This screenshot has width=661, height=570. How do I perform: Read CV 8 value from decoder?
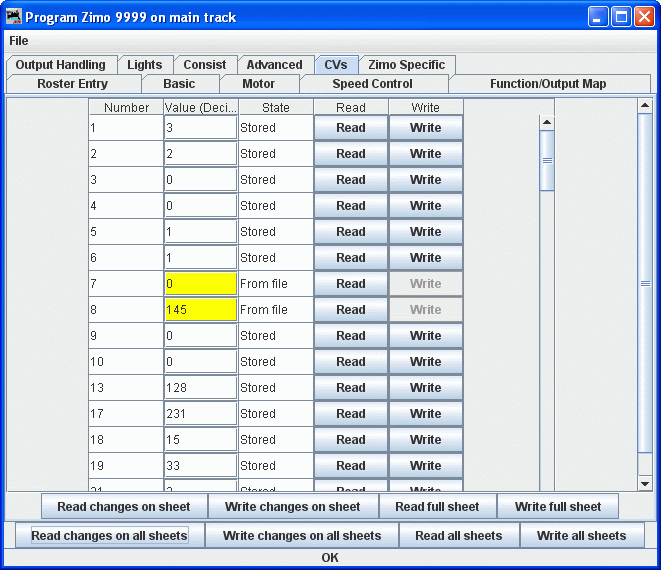(350, 310)
